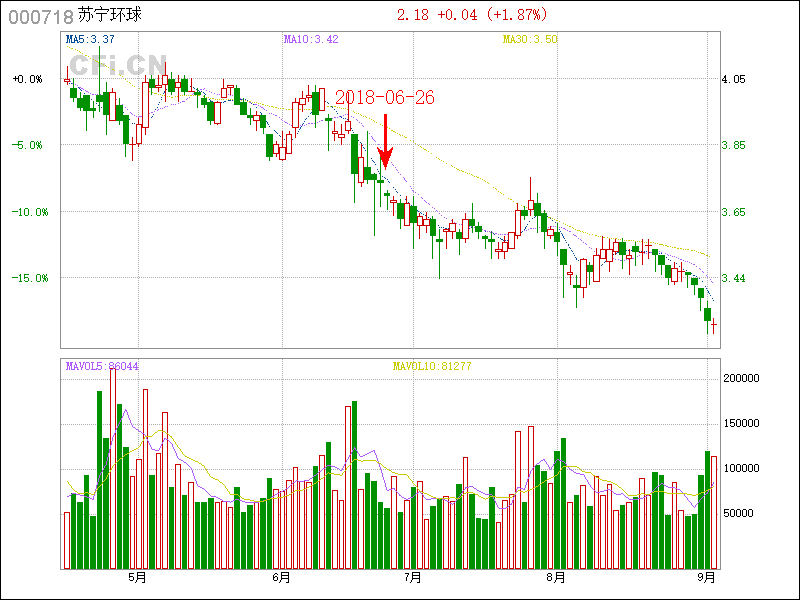Viewport: 800px width, 600px height.
Task: Click the MA5:3.37 indicator label
Action: [x=89, y=39]
